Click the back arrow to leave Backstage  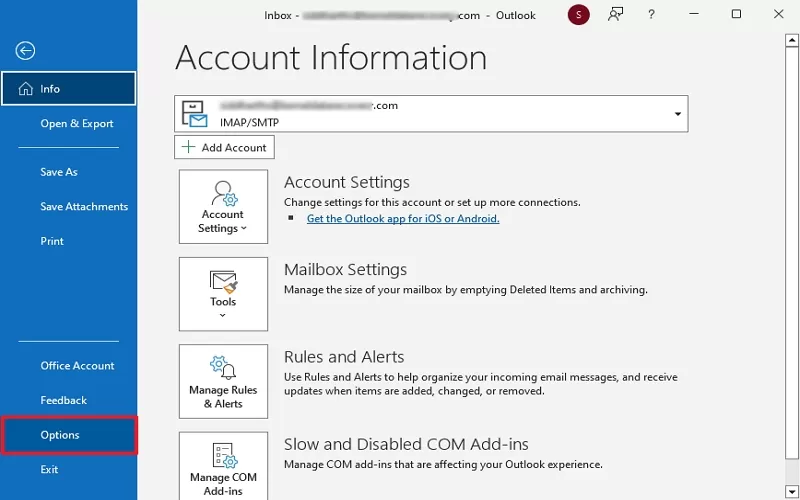click(25, 51)
